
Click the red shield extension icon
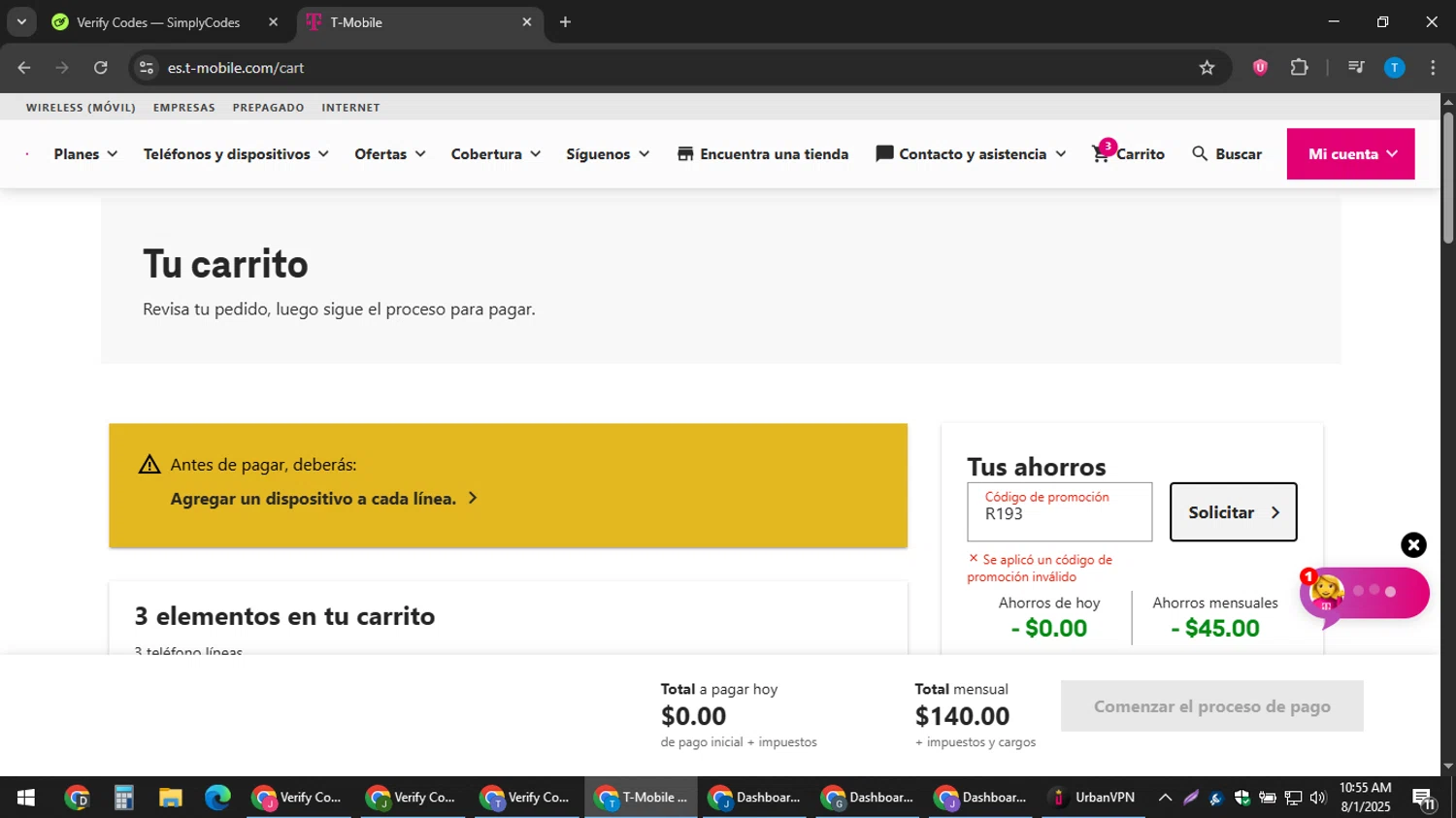[1260, 68]
